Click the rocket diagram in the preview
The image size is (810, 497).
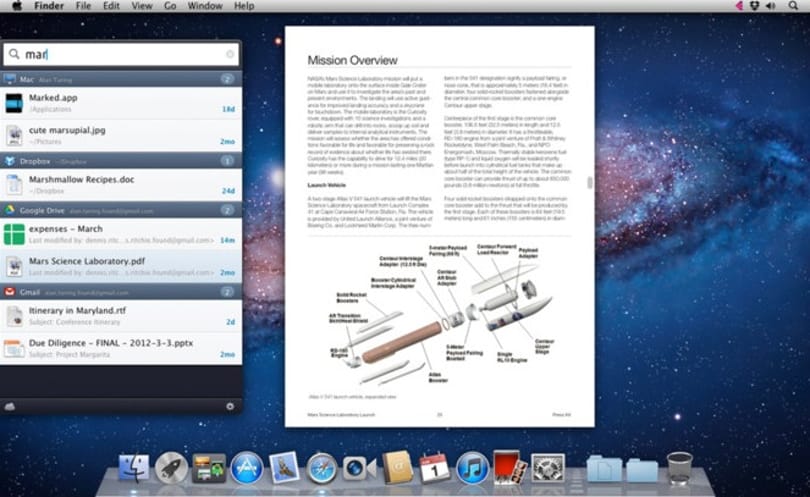coord(442,314)
